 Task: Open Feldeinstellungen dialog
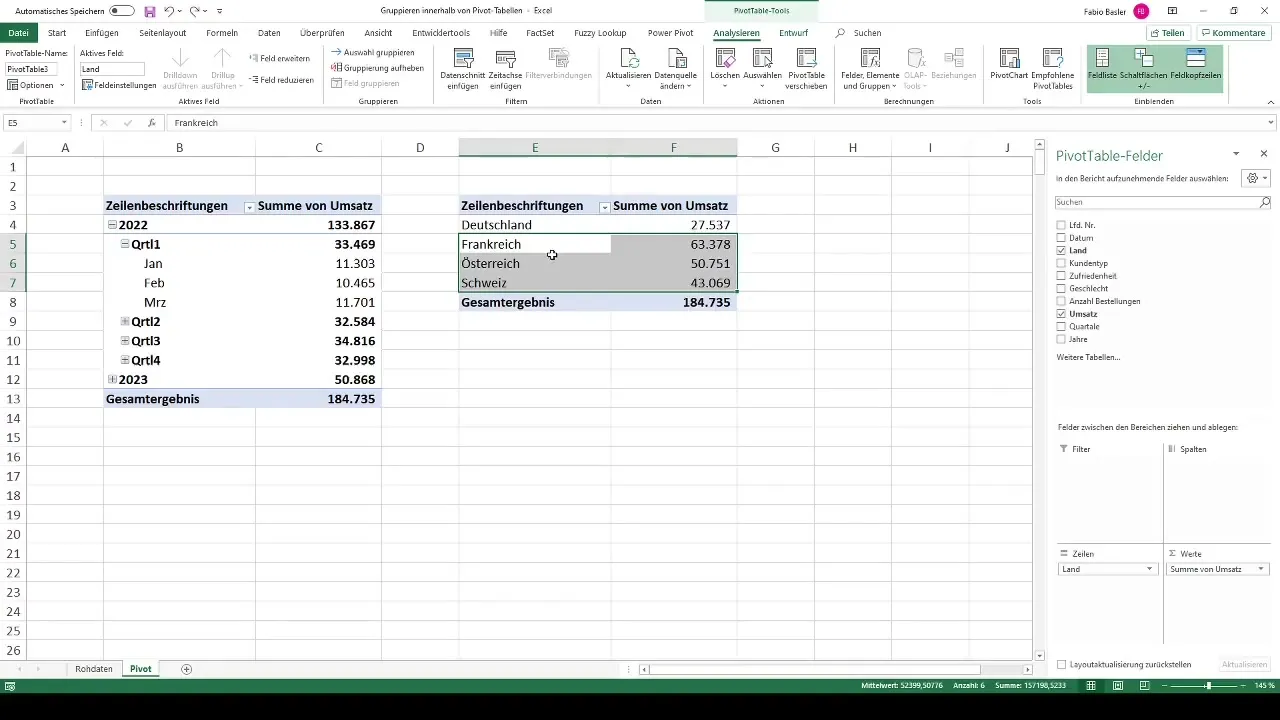click(x=119, y=85)
